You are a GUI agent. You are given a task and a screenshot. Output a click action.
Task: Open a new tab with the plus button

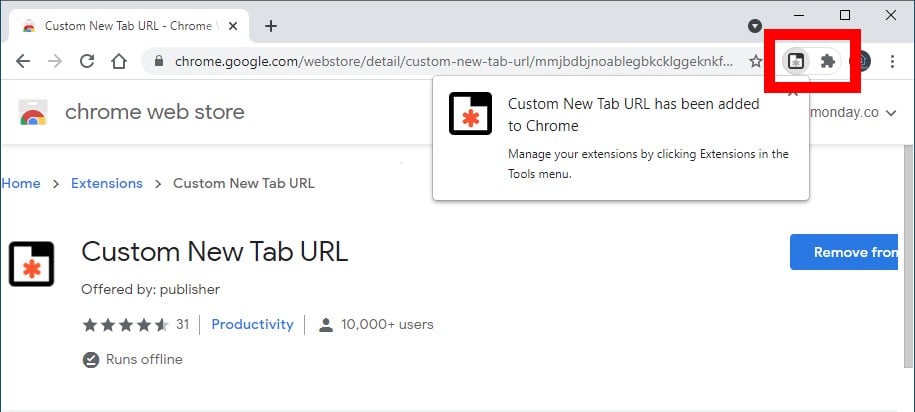[x=270, y=26]
